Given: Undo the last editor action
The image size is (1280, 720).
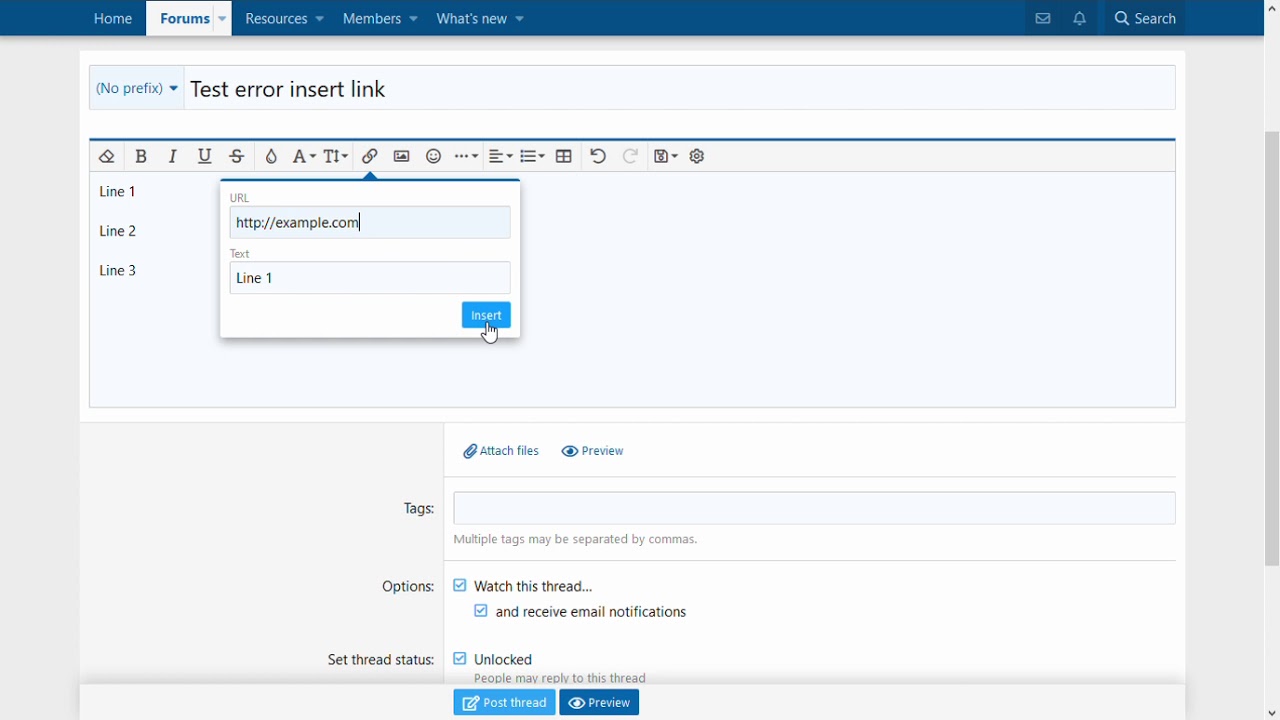Looking at the screenshot, I should point(598,157).
